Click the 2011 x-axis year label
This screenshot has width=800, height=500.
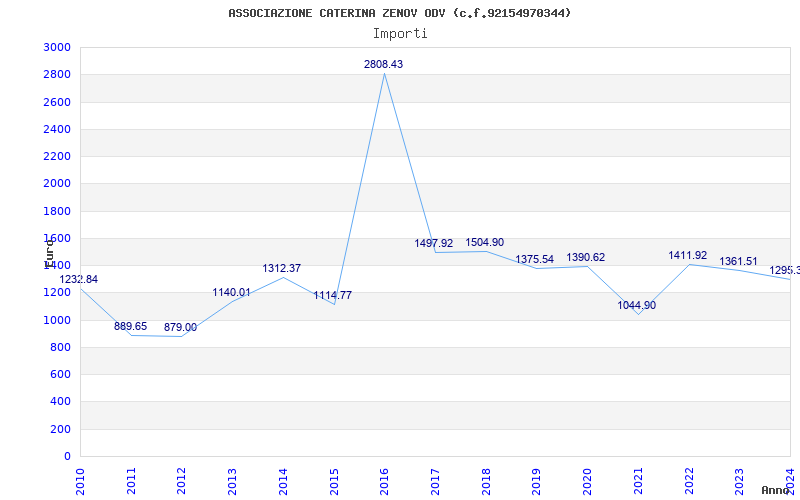coord(131,481)
